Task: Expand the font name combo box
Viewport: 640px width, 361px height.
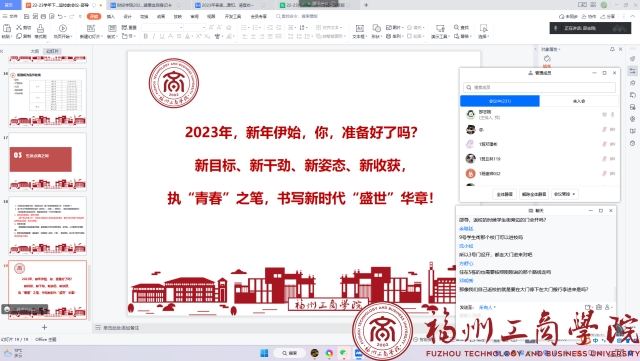Action: (162, 27)
